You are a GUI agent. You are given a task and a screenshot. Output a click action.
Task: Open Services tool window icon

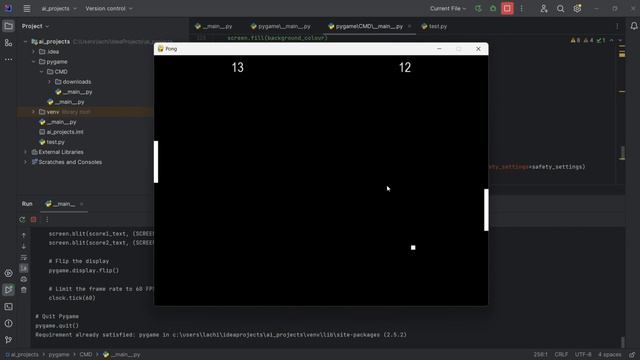tap(8, 273)
